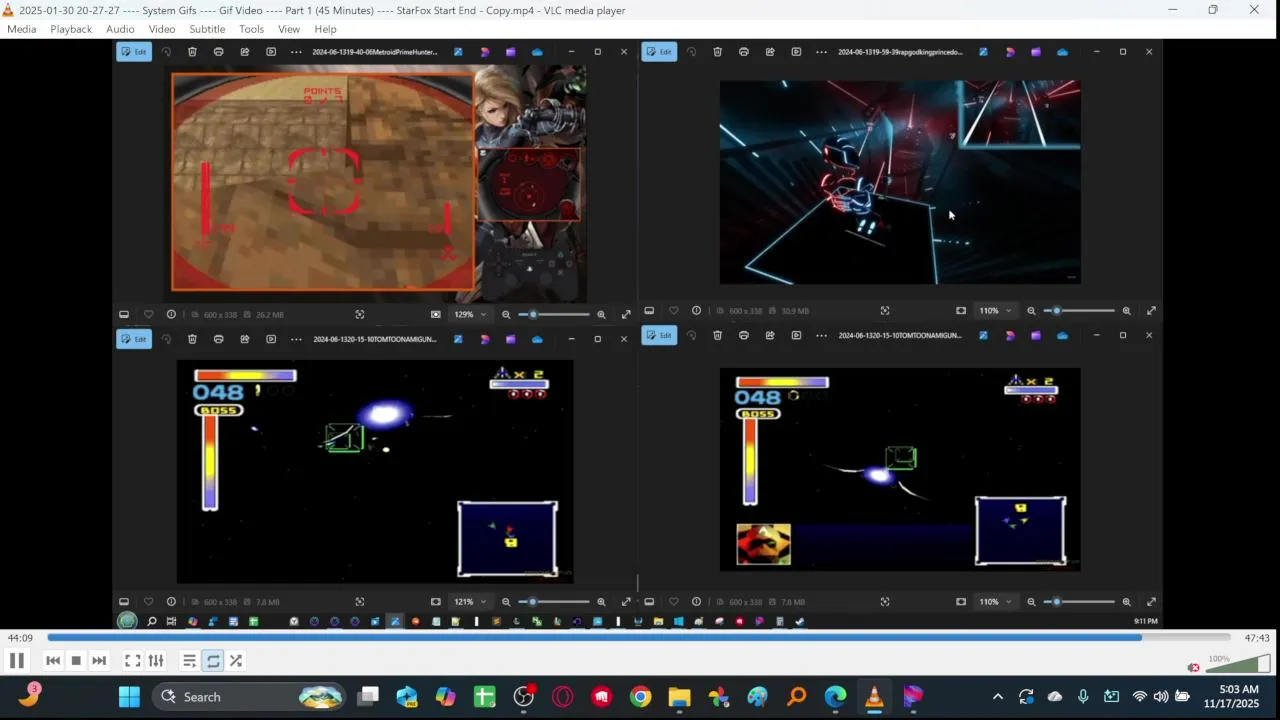1280x720 pixels.
Task: Click share icon in MetroidPrimeHunter photo window
Action: pyautogui.click(x=245, y=52)
